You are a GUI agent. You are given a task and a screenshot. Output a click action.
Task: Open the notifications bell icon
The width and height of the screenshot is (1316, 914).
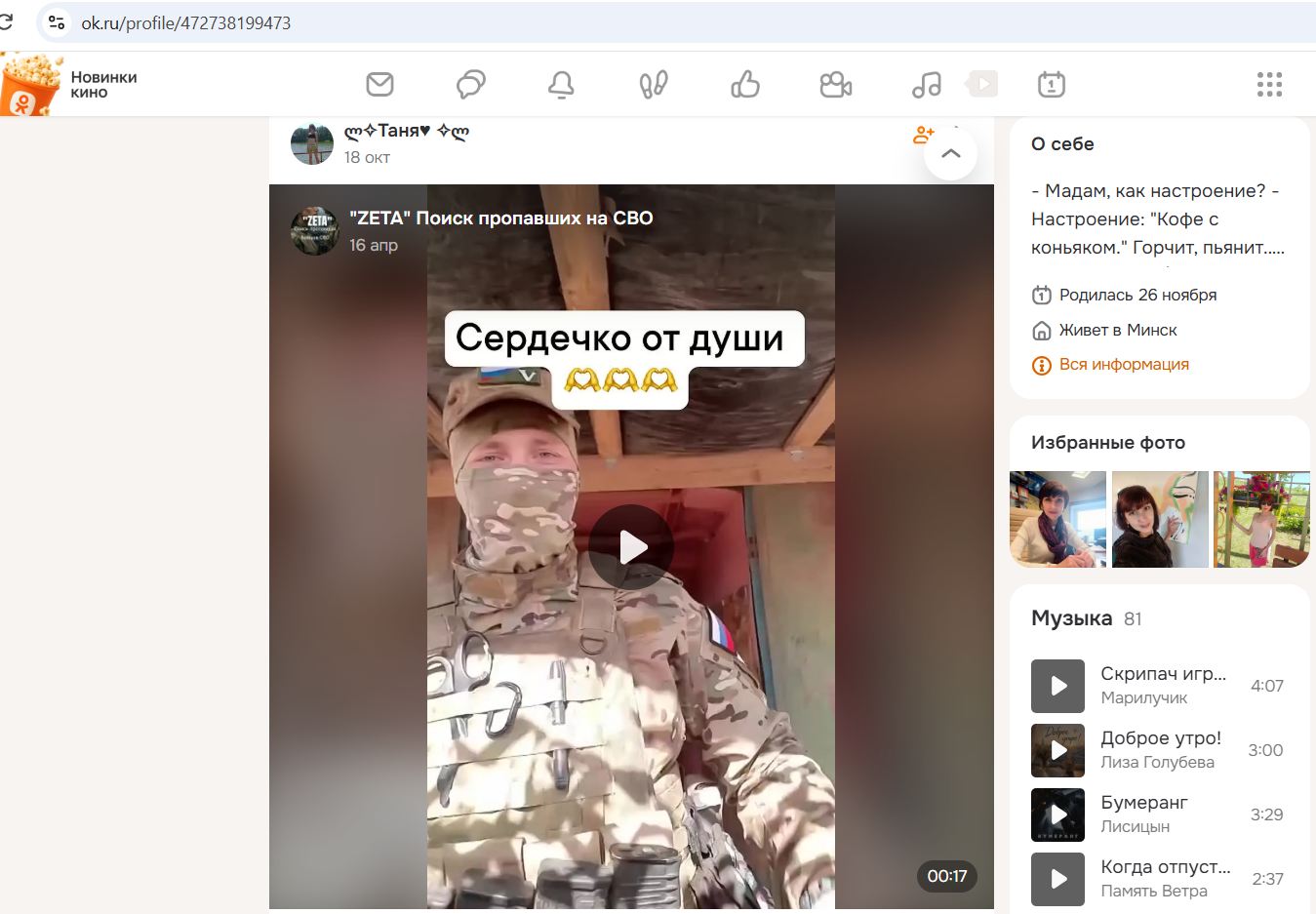561,85
